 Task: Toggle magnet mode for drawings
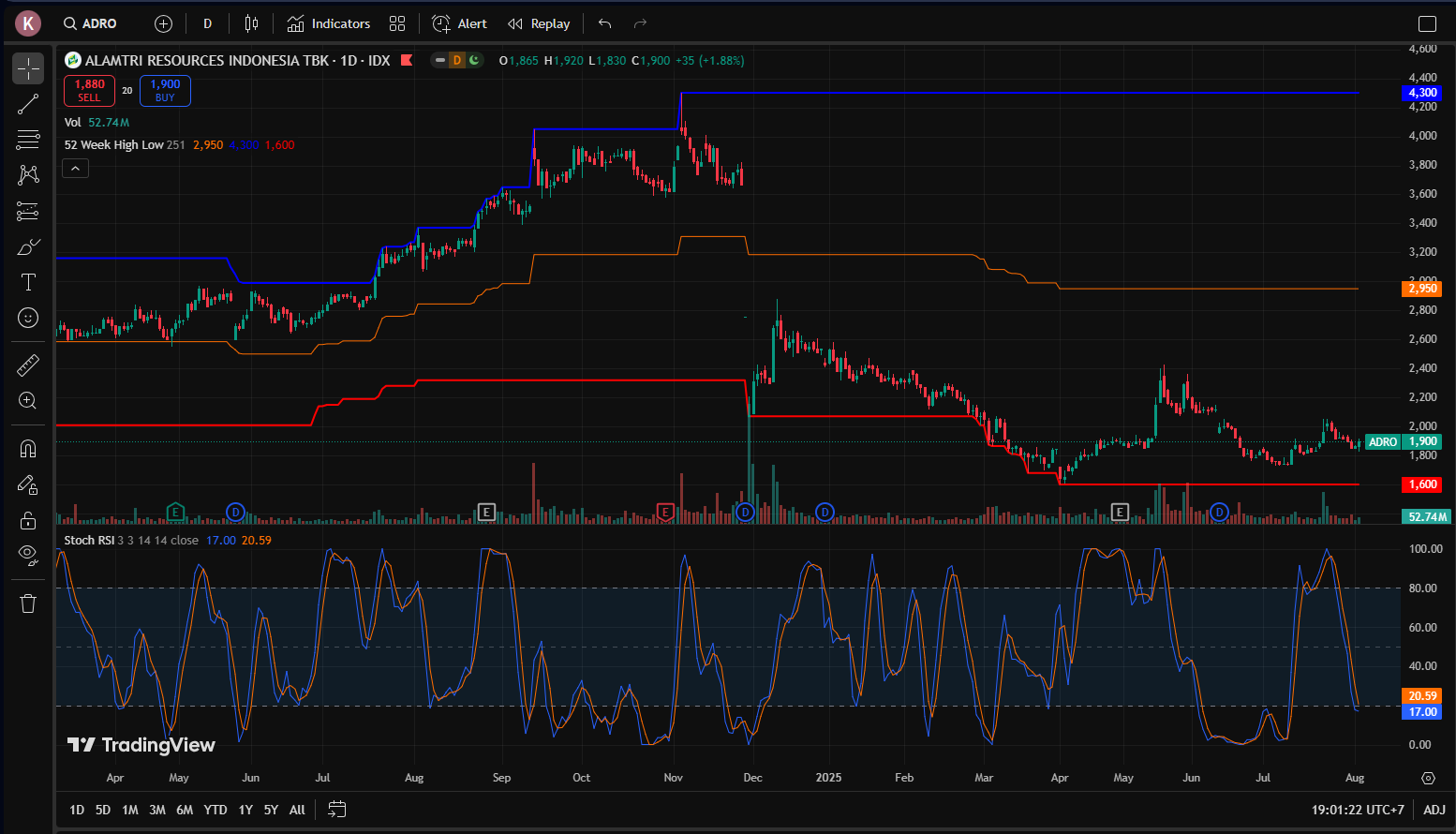[x=28, y=449]
